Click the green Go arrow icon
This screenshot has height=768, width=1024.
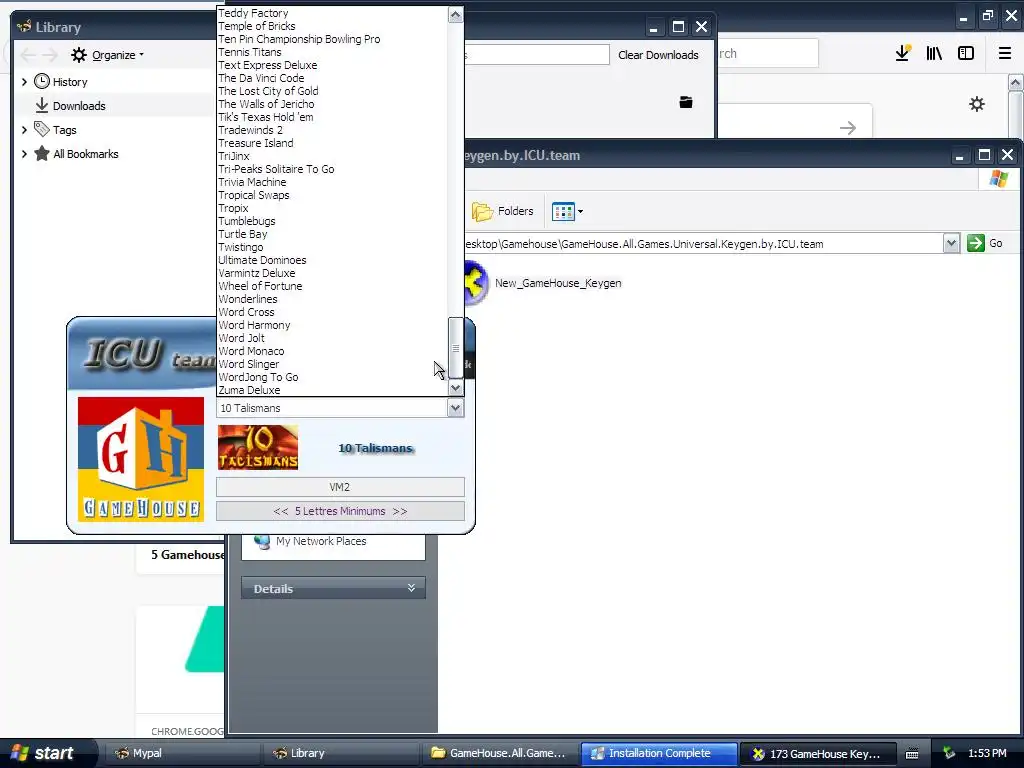(x=976, y=243)
